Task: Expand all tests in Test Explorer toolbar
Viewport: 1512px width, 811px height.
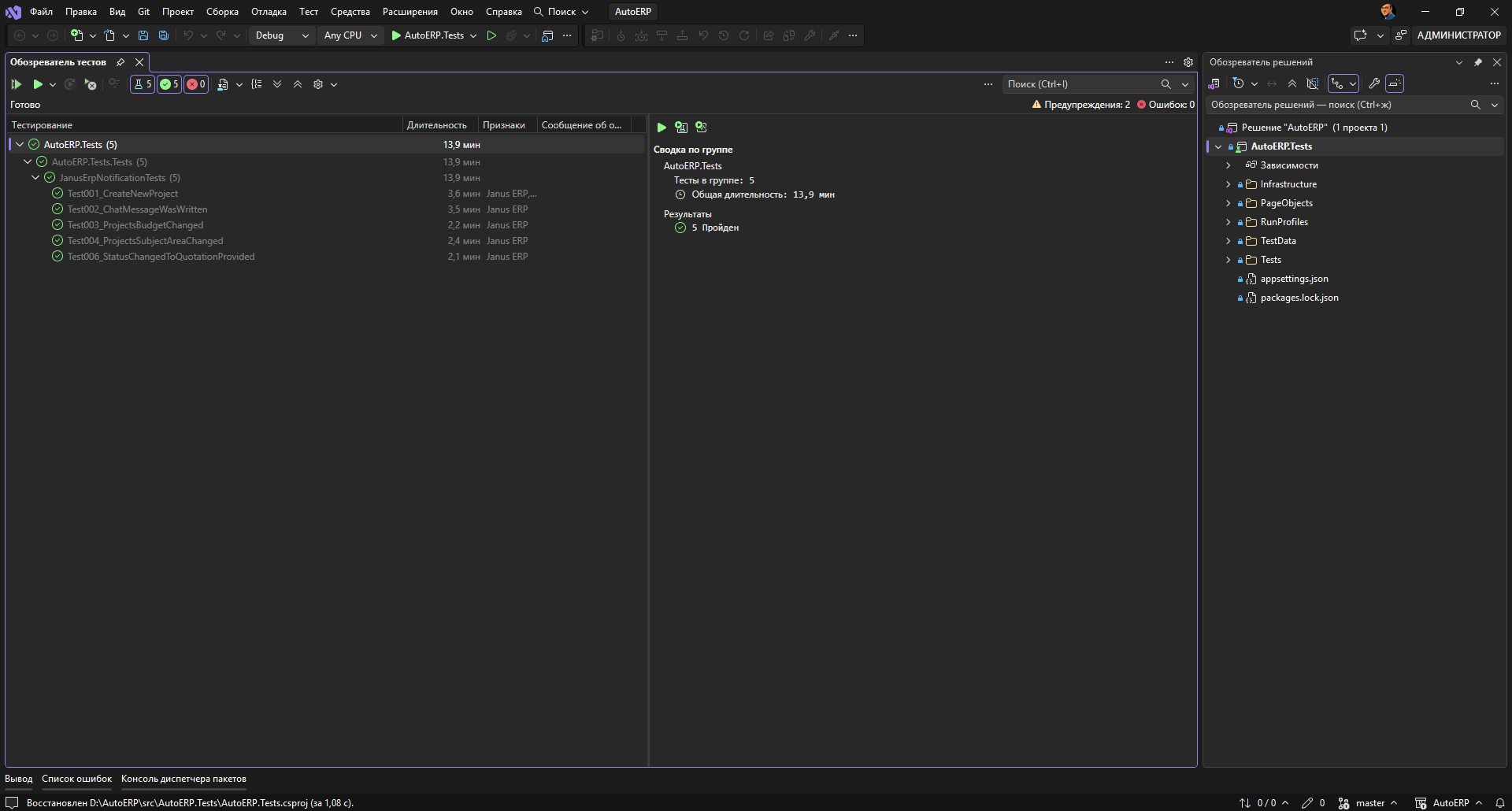Action: (277, 84)
